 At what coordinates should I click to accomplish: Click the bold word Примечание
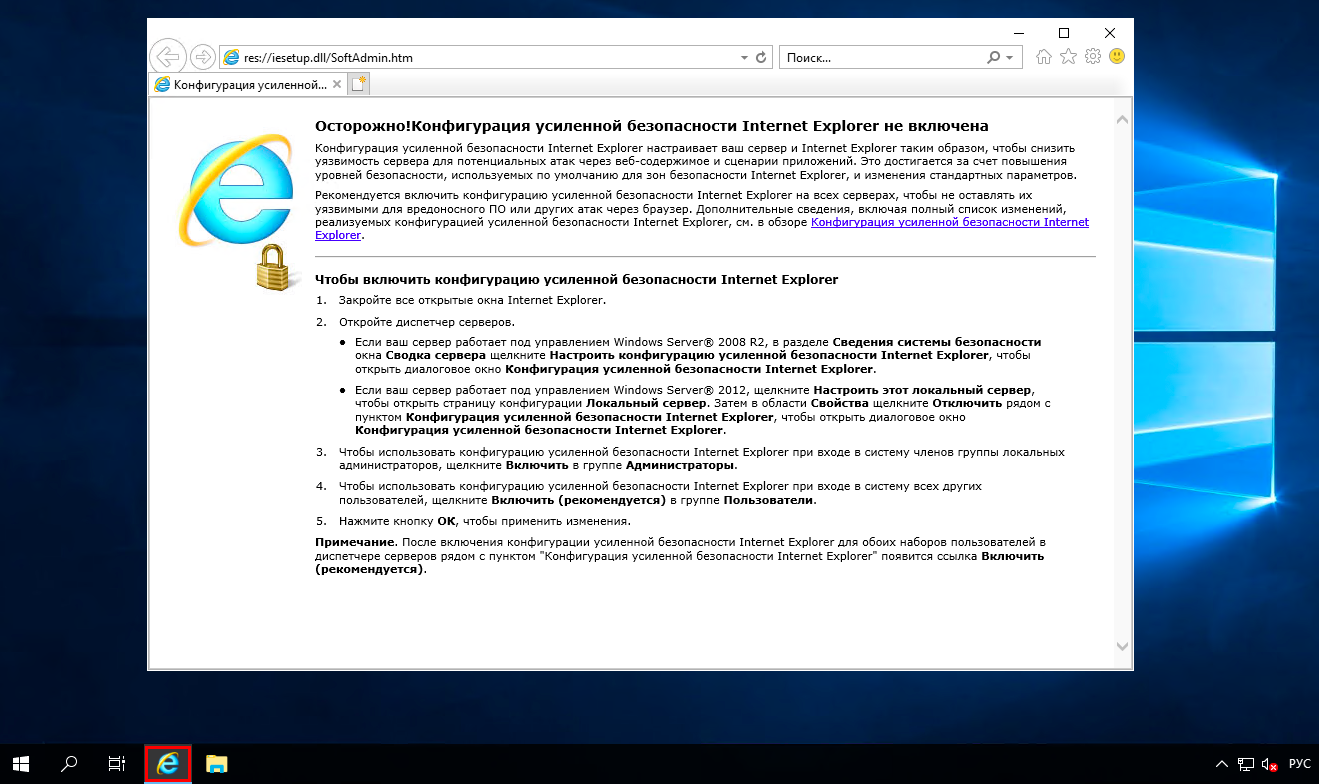point(355,542)
